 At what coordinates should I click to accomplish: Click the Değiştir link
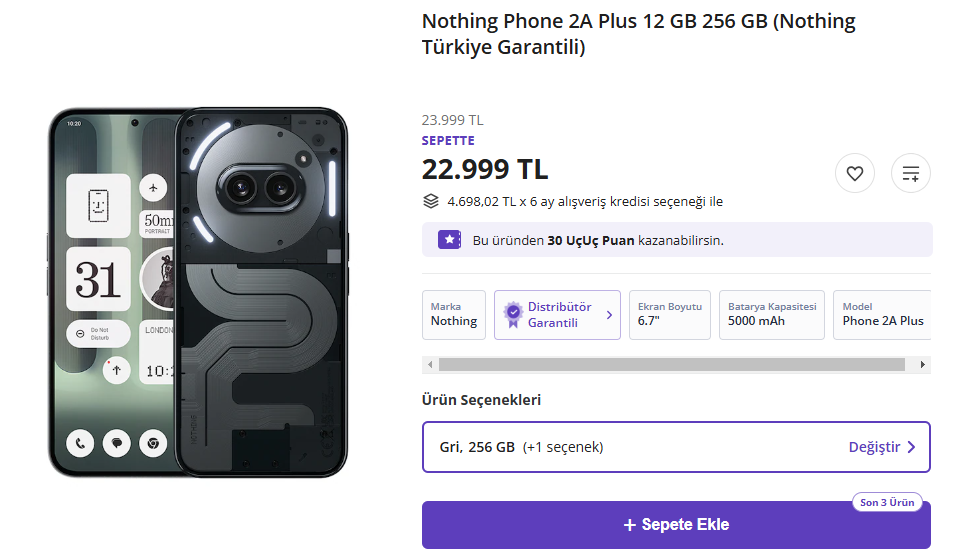coord(874,447)
